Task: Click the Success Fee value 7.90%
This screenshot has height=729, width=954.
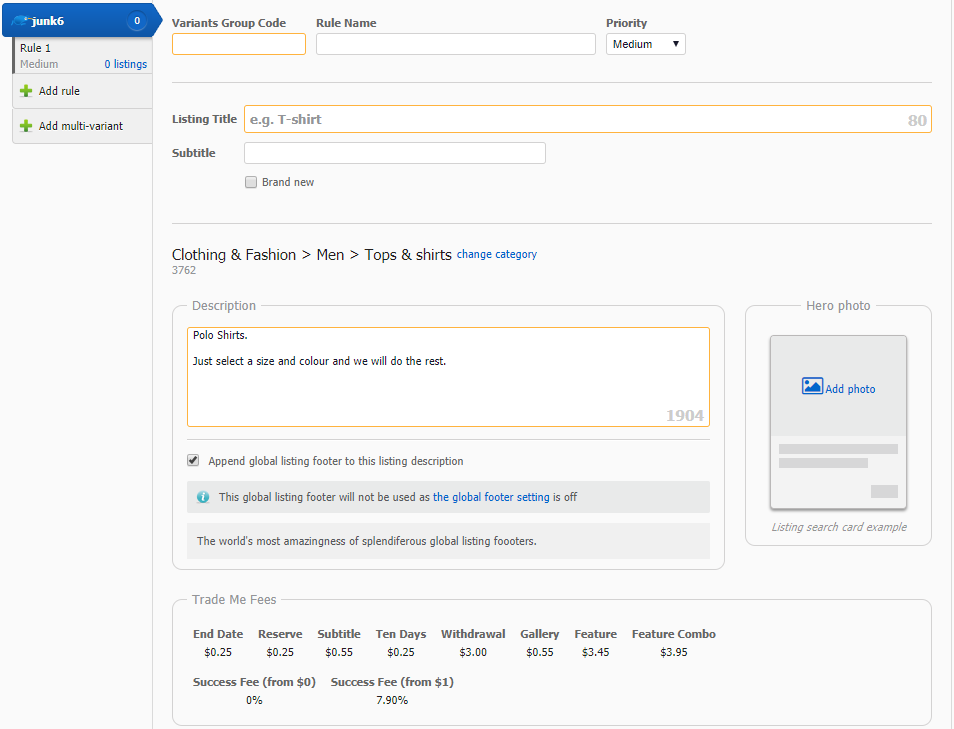Action: 392,700
